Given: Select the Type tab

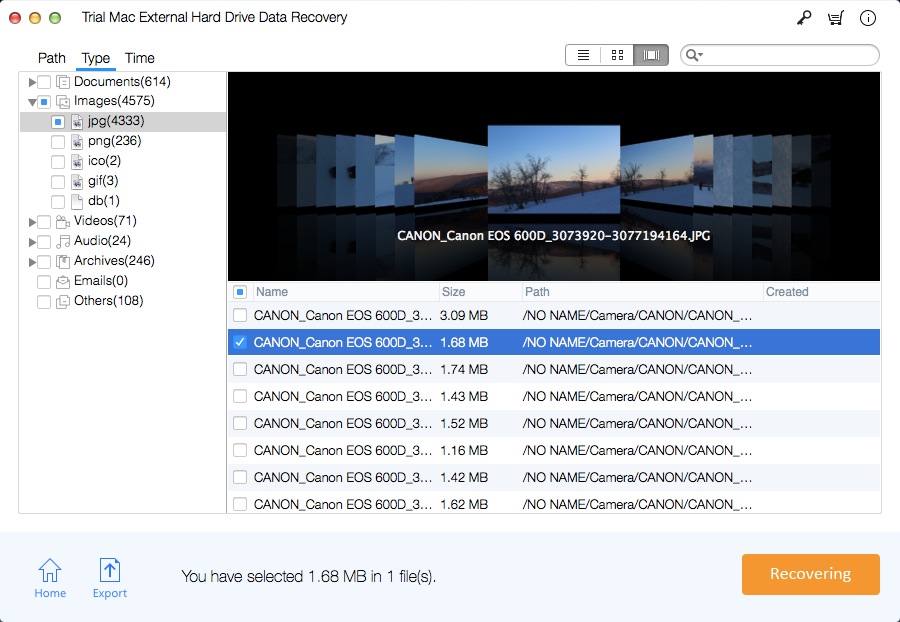Looking at the screenshot, I should tap(95, 58).
